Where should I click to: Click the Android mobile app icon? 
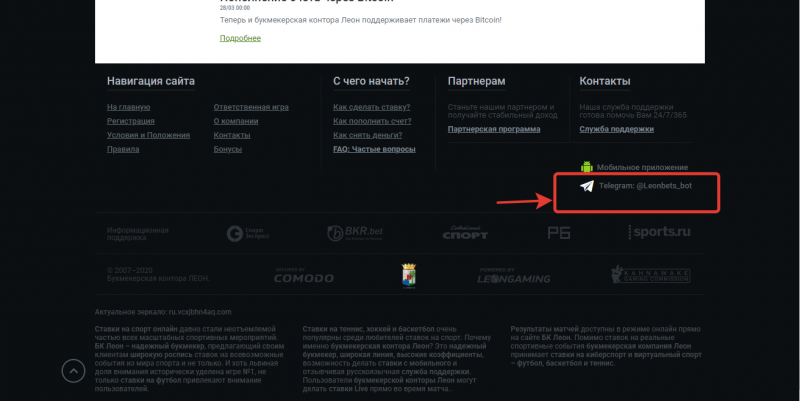pos(587,167)
